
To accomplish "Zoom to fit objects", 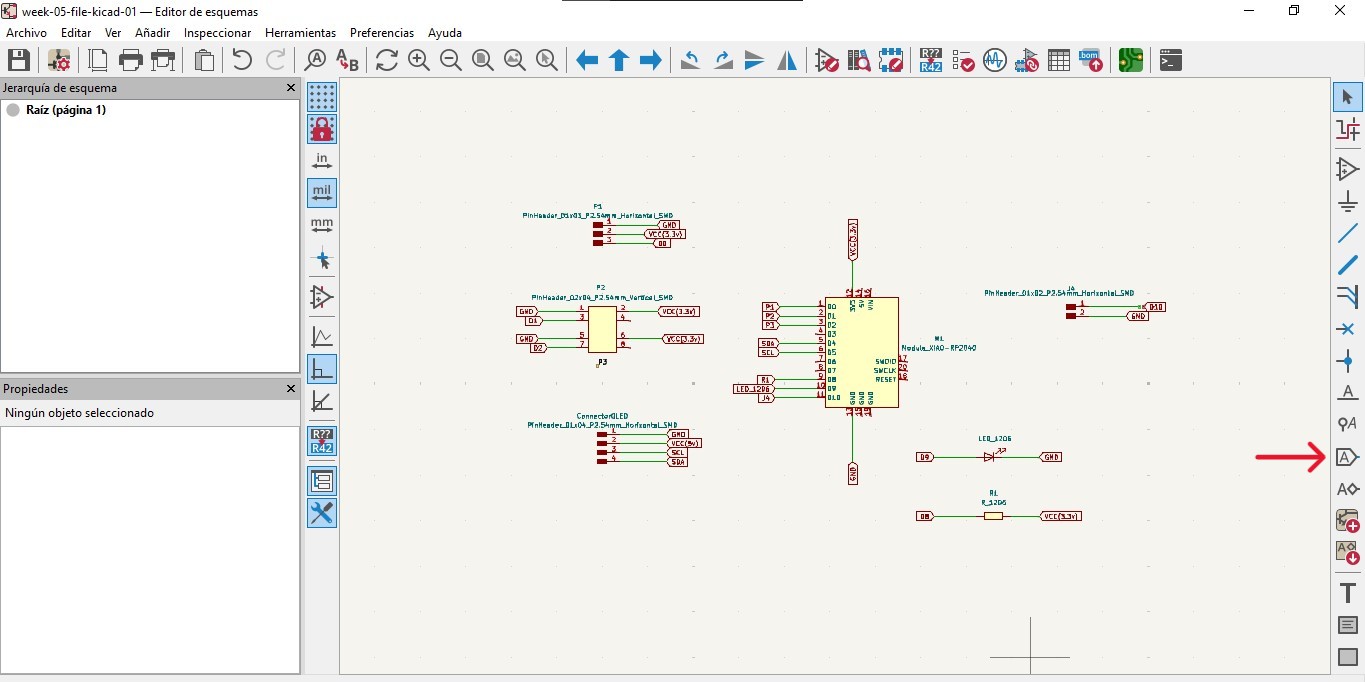I will click(x=515, y=60).
